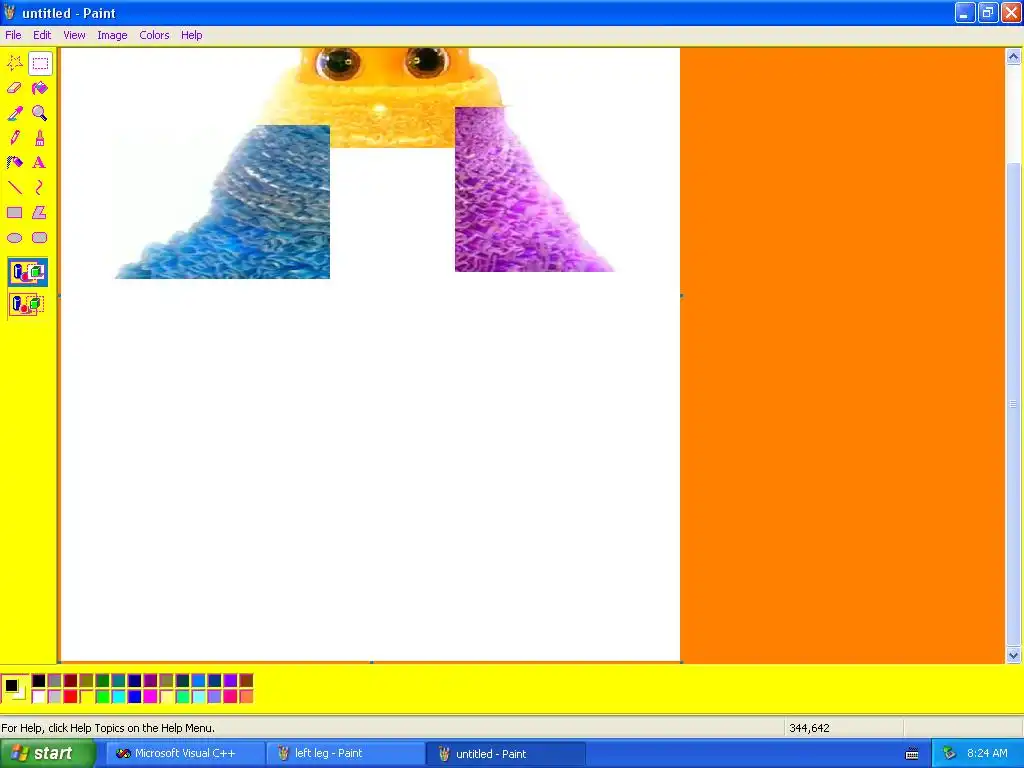Pick the brown color swatch
Screen dimensions: 1024x768
[246, 681]
